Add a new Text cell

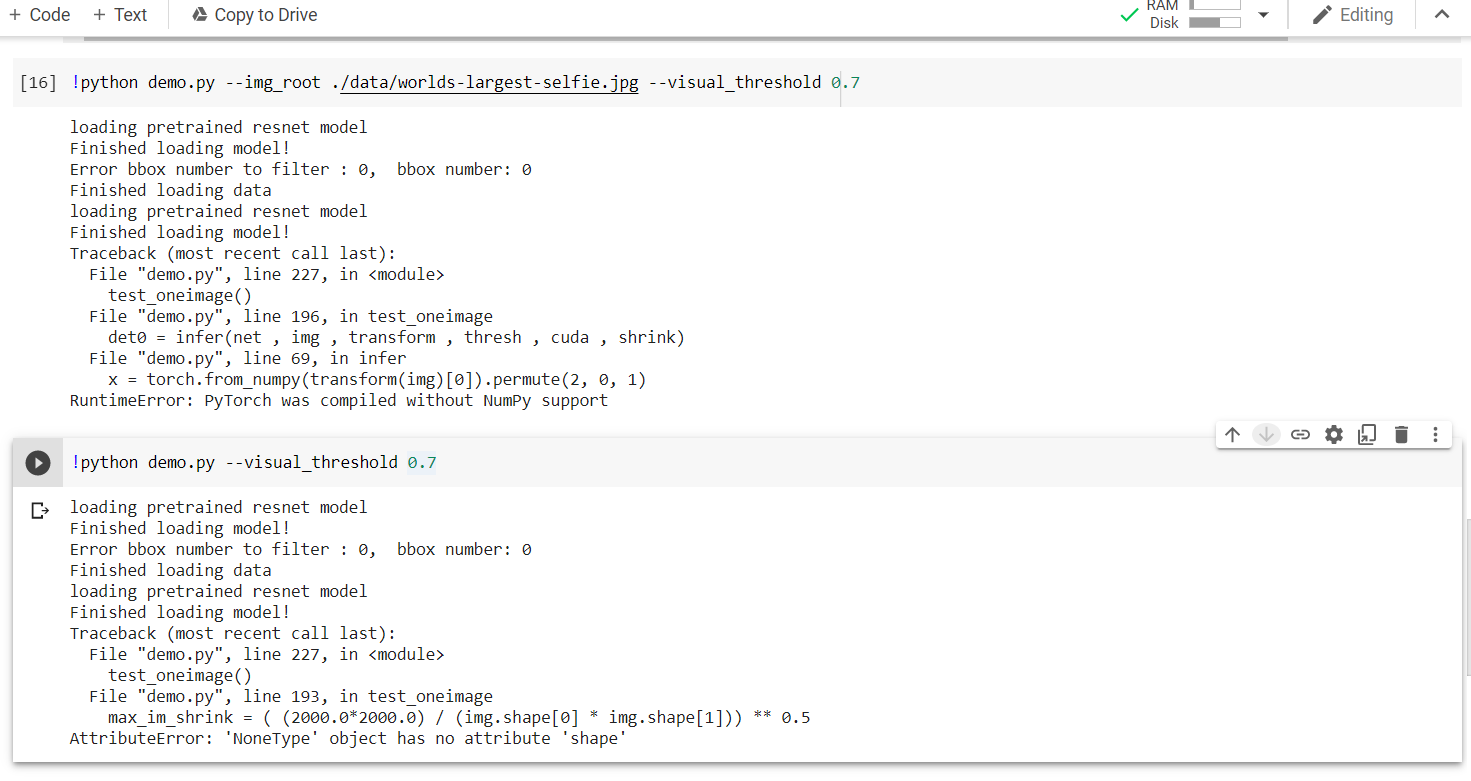point(120,14)
